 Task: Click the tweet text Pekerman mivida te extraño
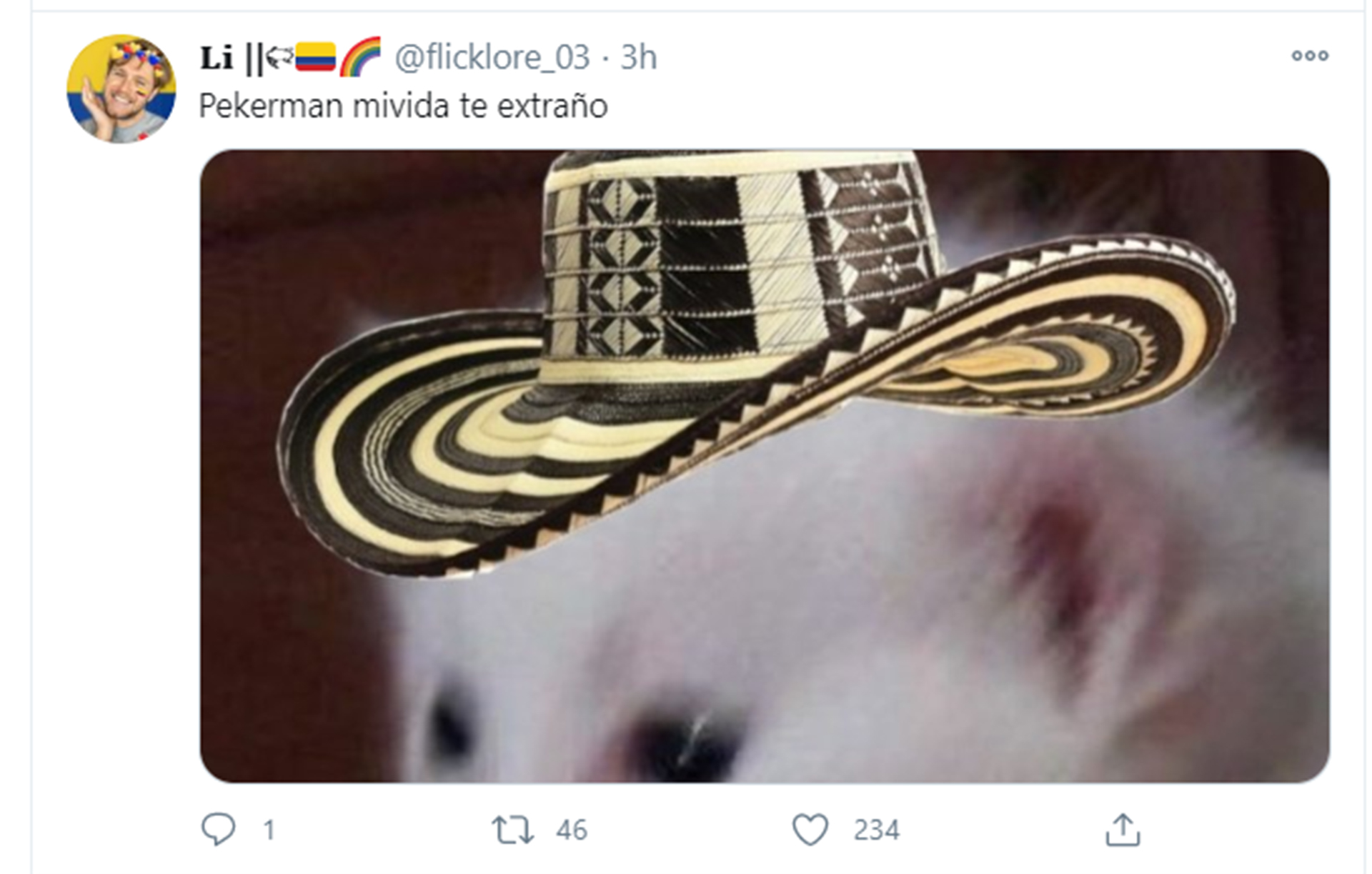point(403,106)
